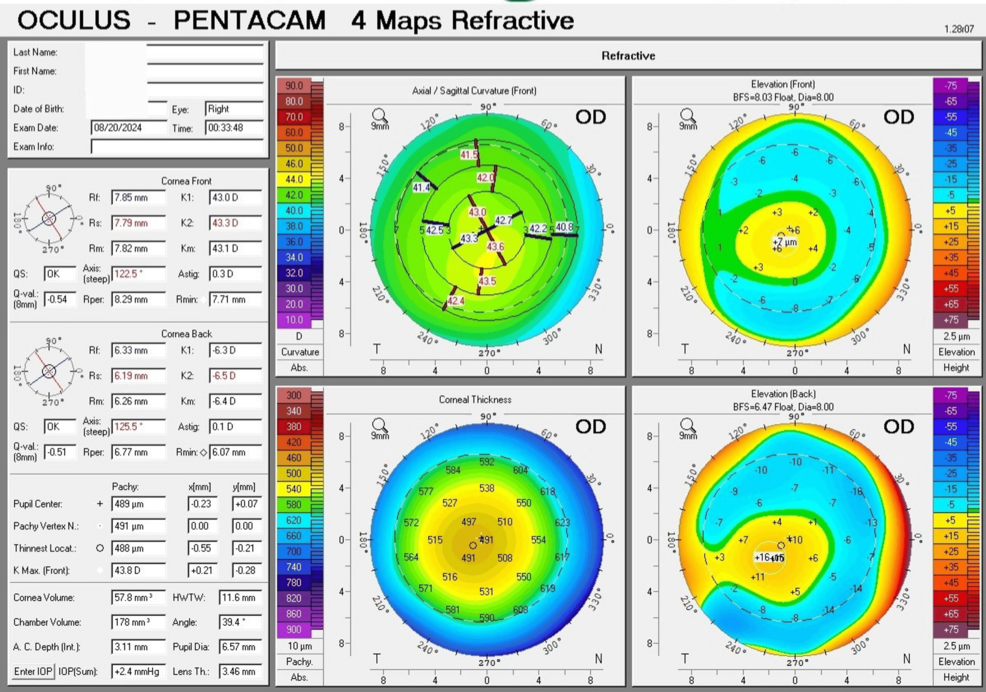Click the Thinnest Locat. circle marker symbol
The width and height of the screenshot is (986, 692).
click(x=100, y=548)
